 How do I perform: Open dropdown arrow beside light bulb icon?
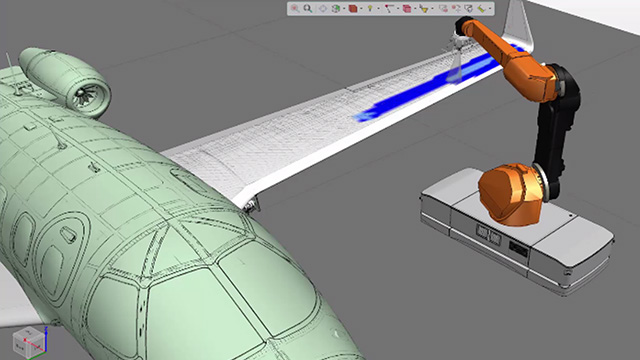coord(378,8)
